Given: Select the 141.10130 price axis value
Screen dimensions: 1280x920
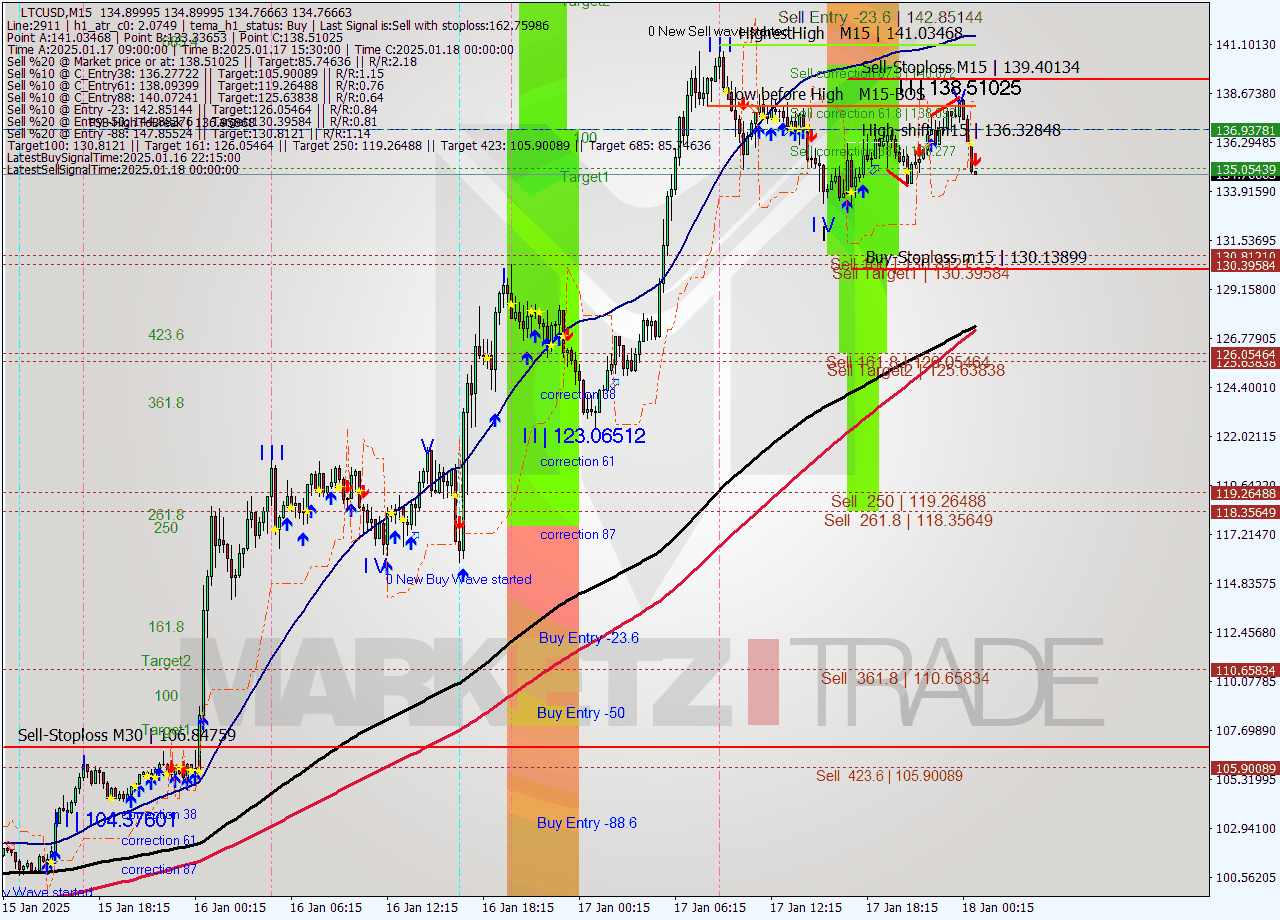Looking at the screenshot, I should [1245, 45].
